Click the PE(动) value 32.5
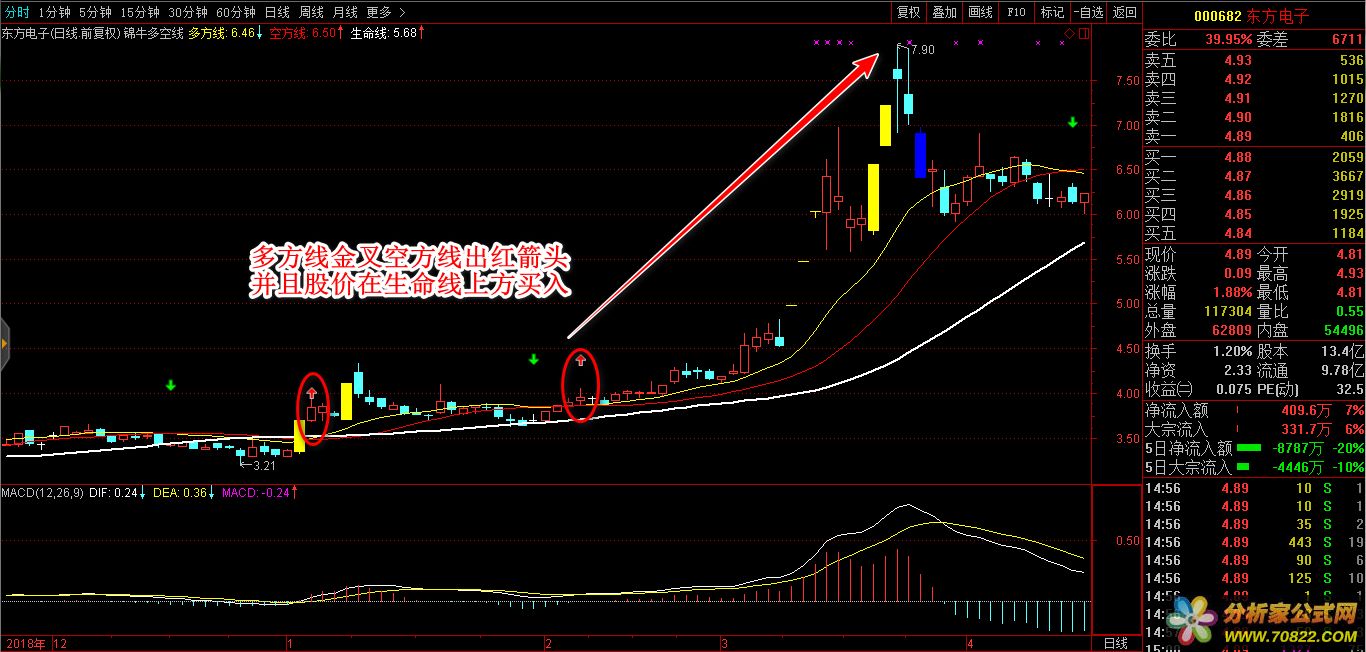 (x=1350, y=389)
